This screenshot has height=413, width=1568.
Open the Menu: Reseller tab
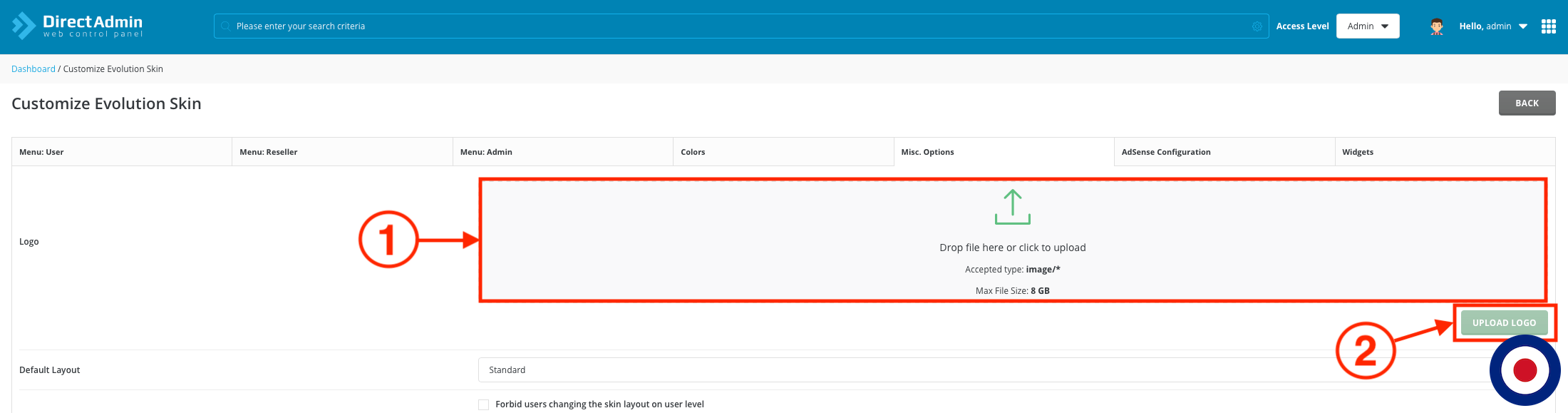pyautogui.click(x=342, y=152)
